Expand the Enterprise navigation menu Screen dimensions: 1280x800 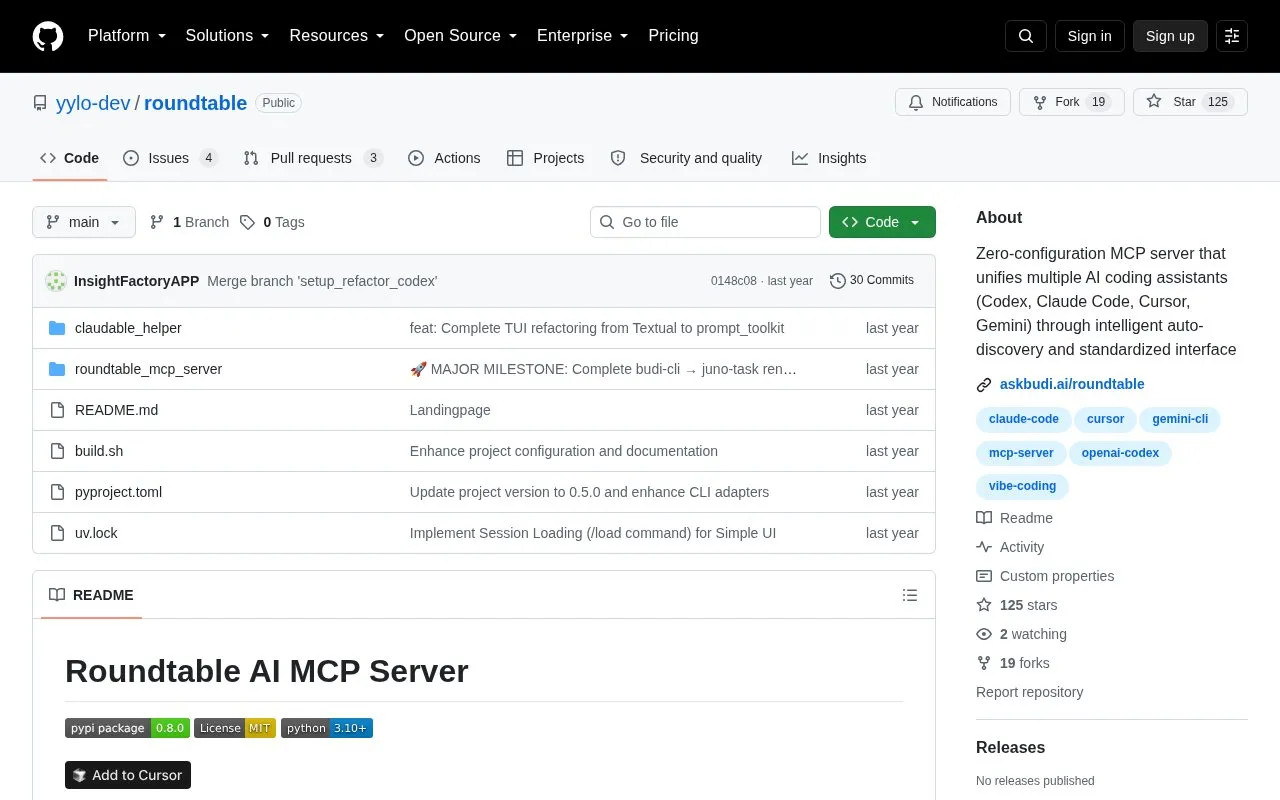(x=583, y=36)
